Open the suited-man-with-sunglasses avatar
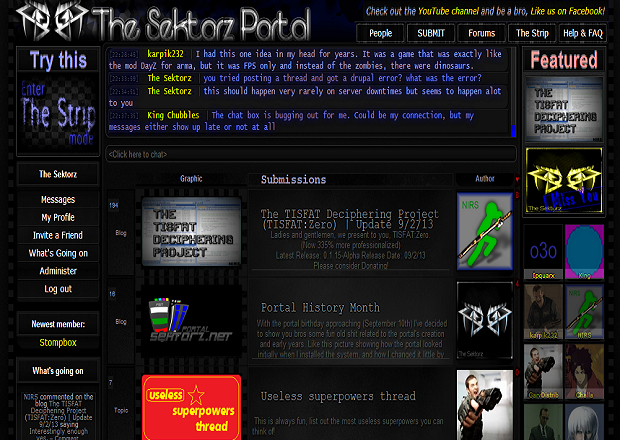Viewport: 620px width, 440px height. pos(543,422)
